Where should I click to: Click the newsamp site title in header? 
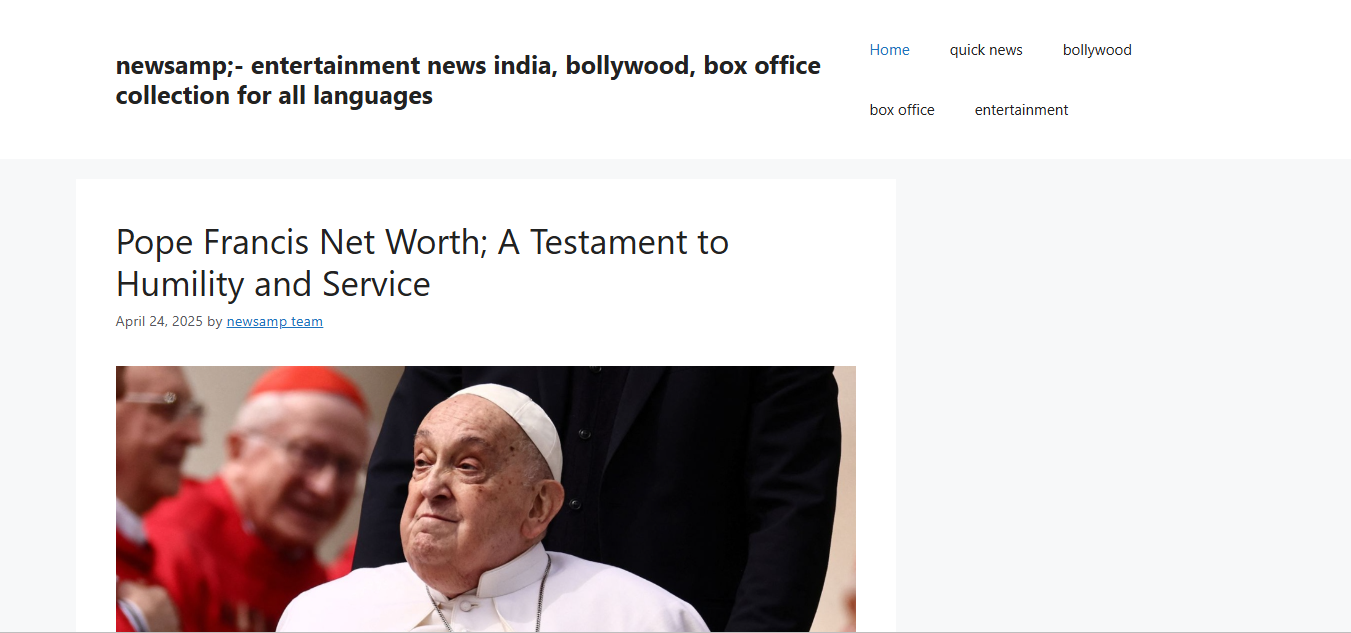468,80
